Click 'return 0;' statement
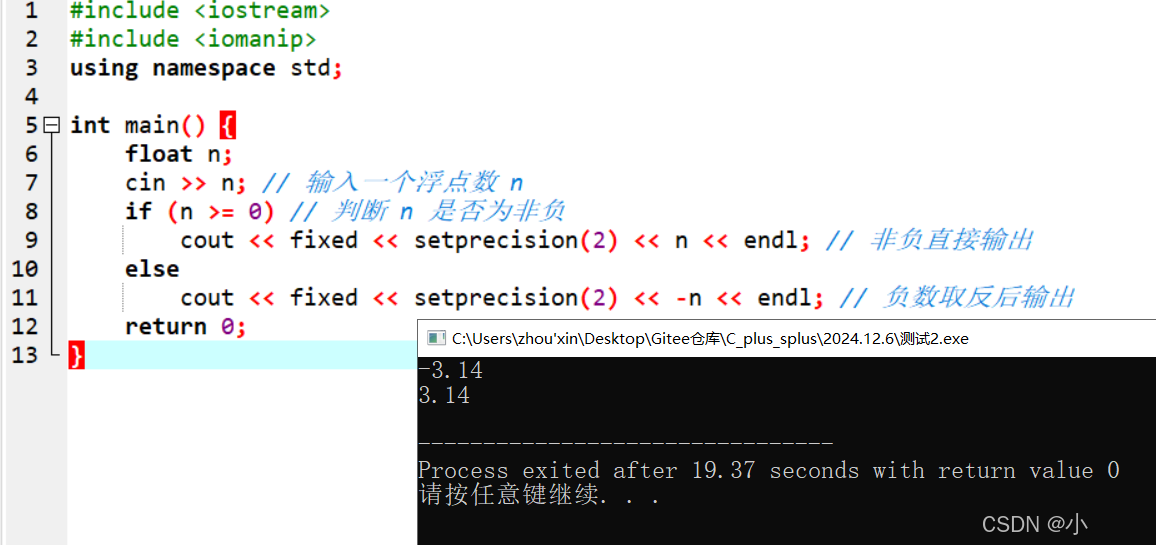The width and height of the screenshot is (1156, 545). [x=185, y=327]
